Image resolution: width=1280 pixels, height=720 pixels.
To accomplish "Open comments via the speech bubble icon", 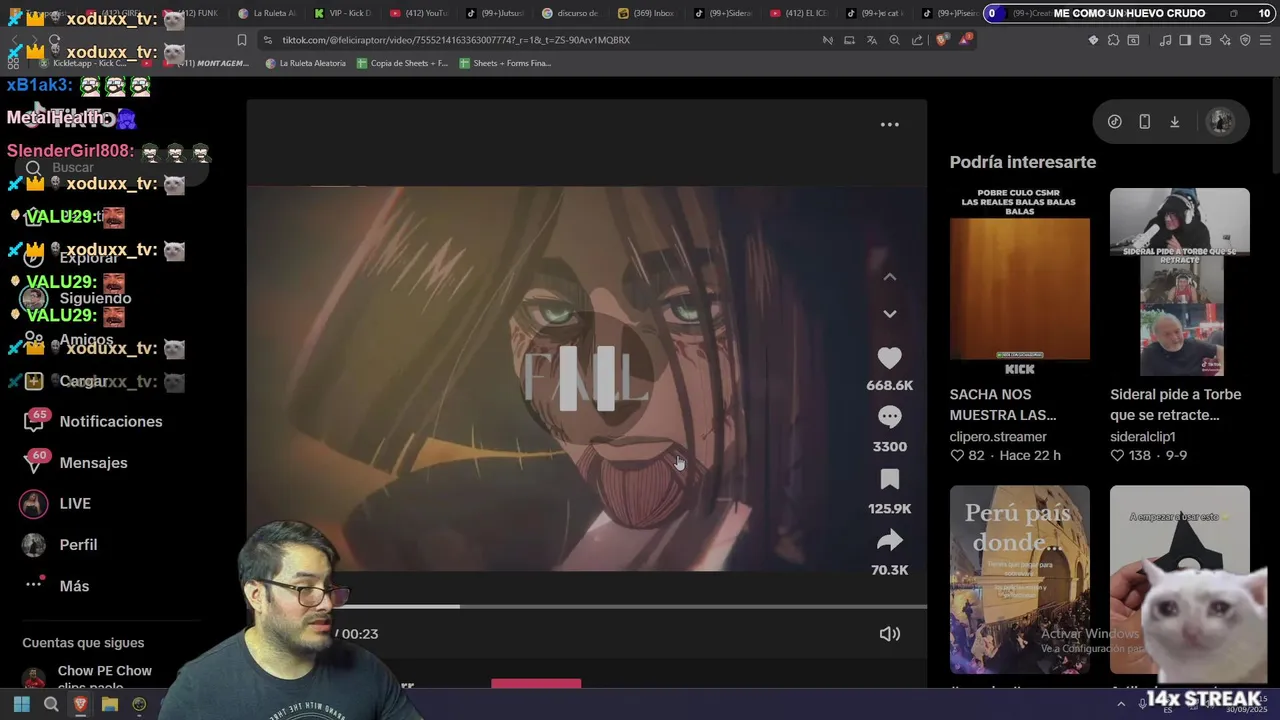I will pos(889,416).
